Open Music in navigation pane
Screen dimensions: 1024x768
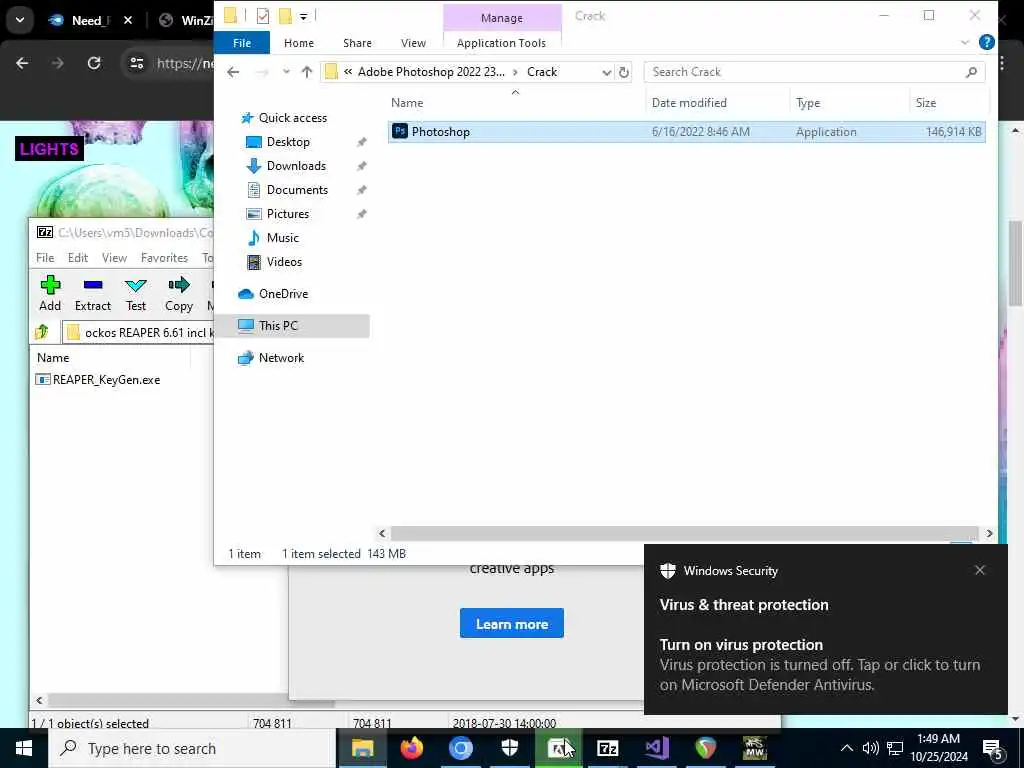click(282, 238)
